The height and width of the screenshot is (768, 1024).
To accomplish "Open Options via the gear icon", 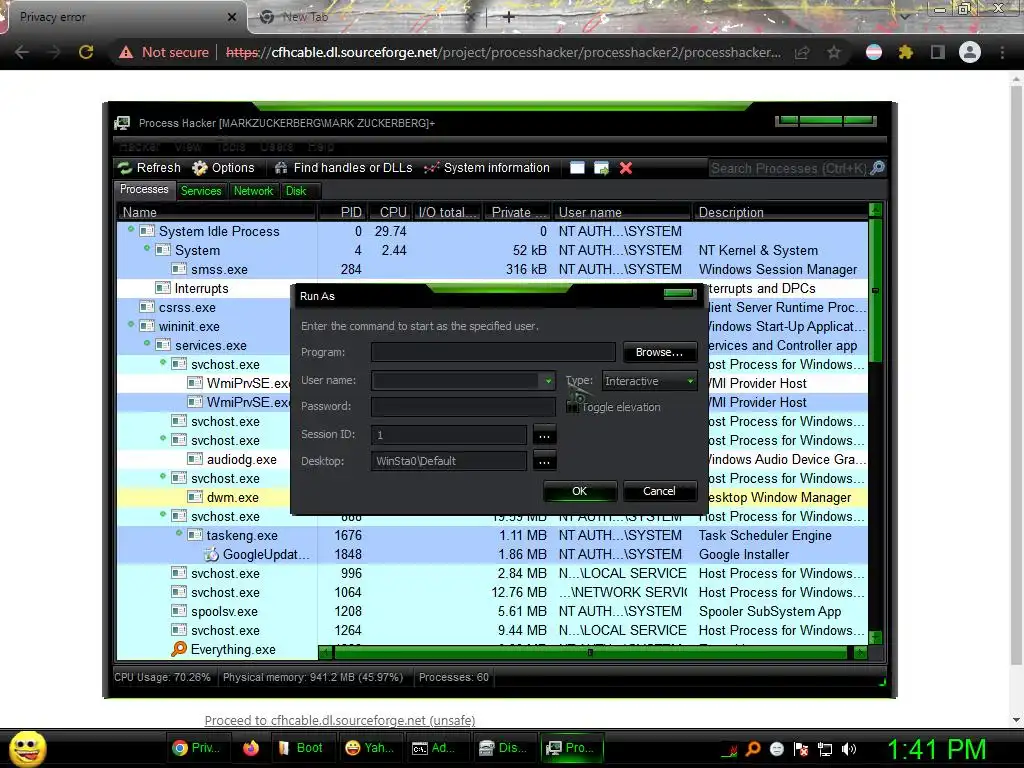I will [x=200, y=168].
